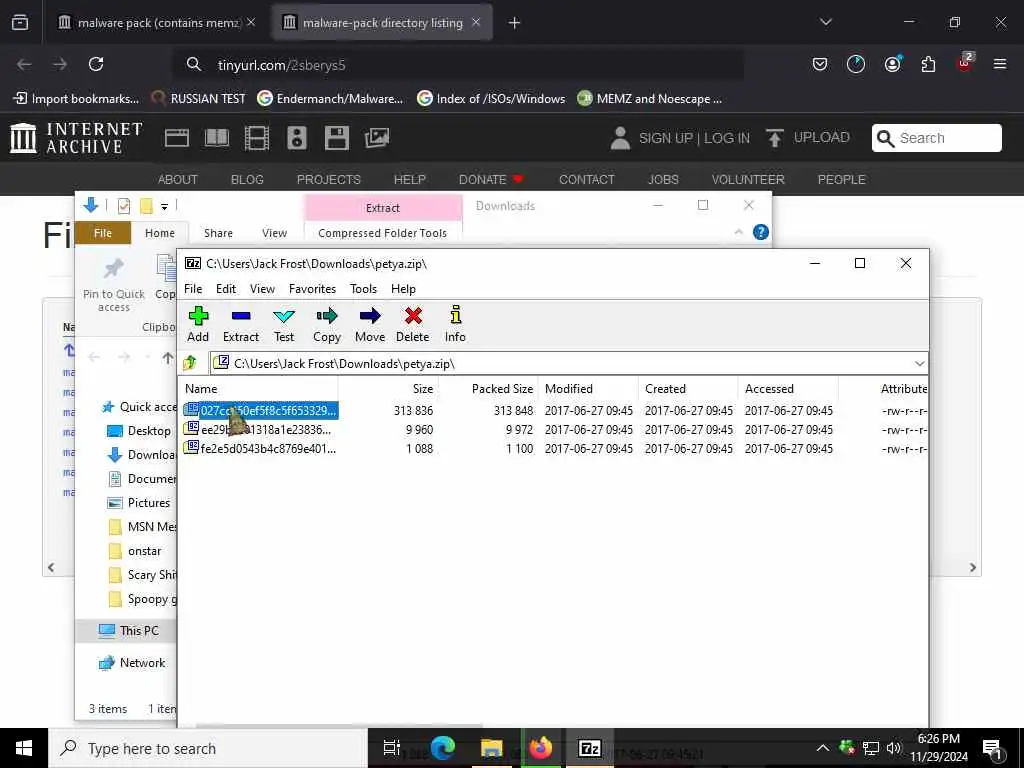Click the Copy toolbar icon in 7-Zip
This screenshot has width=1024, height=768.
327,324
